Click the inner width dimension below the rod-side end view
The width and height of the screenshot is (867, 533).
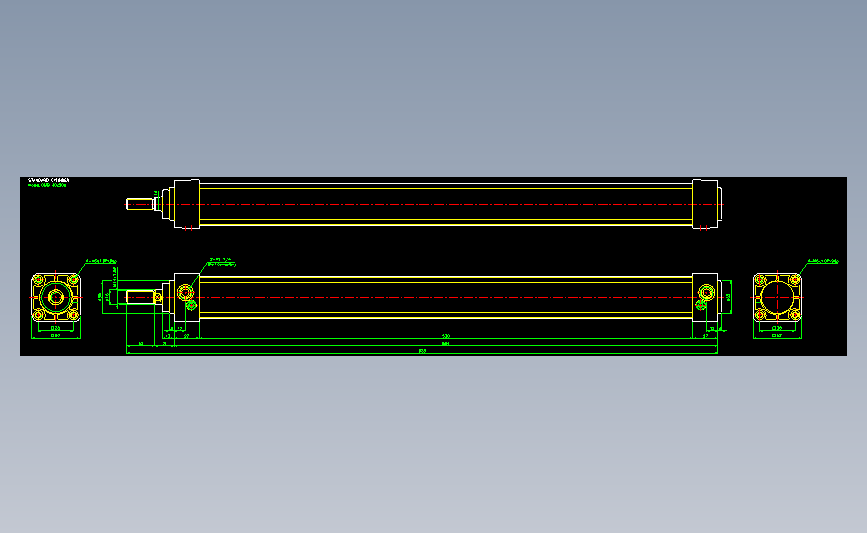click(55, 328)
